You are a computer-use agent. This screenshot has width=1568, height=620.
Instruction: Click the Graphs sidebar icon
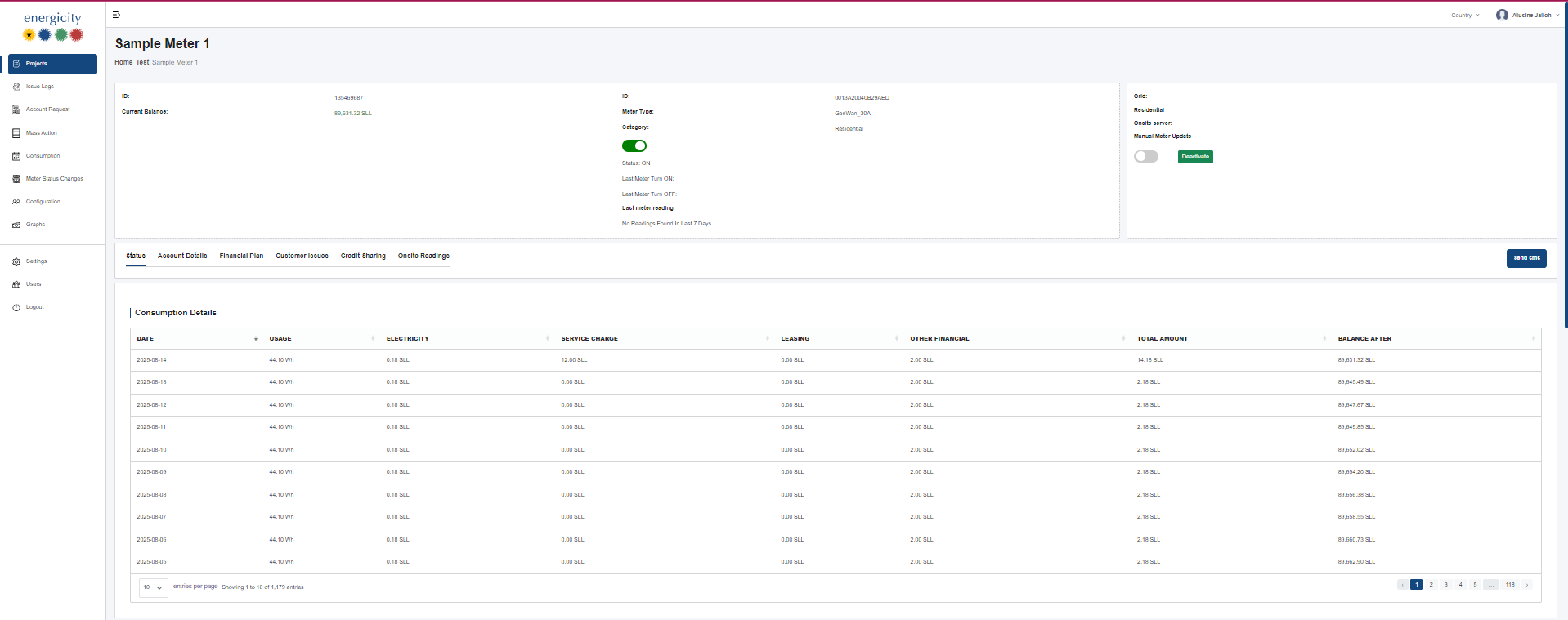point(16,225)
